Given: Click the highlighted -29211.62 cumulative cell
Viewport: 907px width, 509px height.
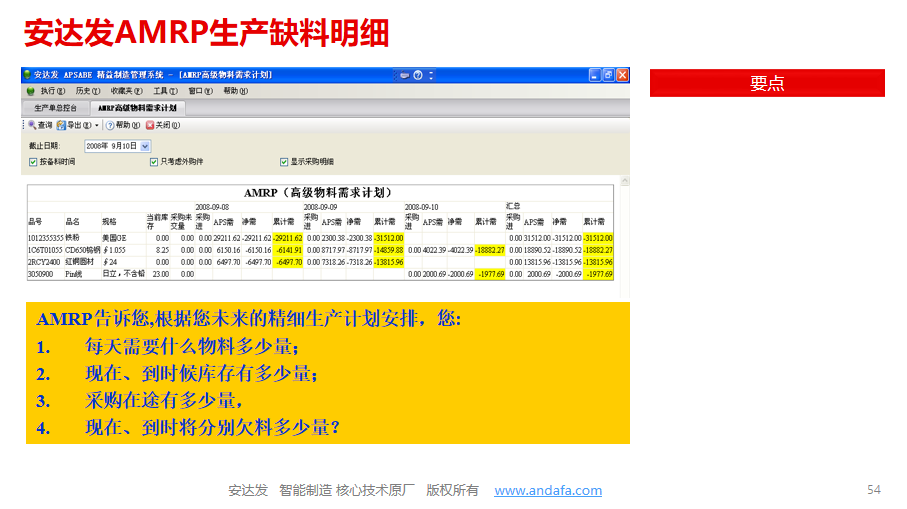Looking at the screenshot, I should pos(287,238).
